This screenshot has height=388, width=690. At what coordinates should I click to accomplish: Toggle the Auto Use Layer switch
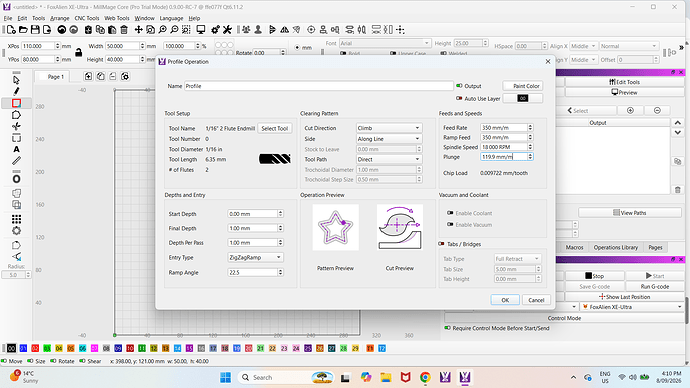click(459, 99)
